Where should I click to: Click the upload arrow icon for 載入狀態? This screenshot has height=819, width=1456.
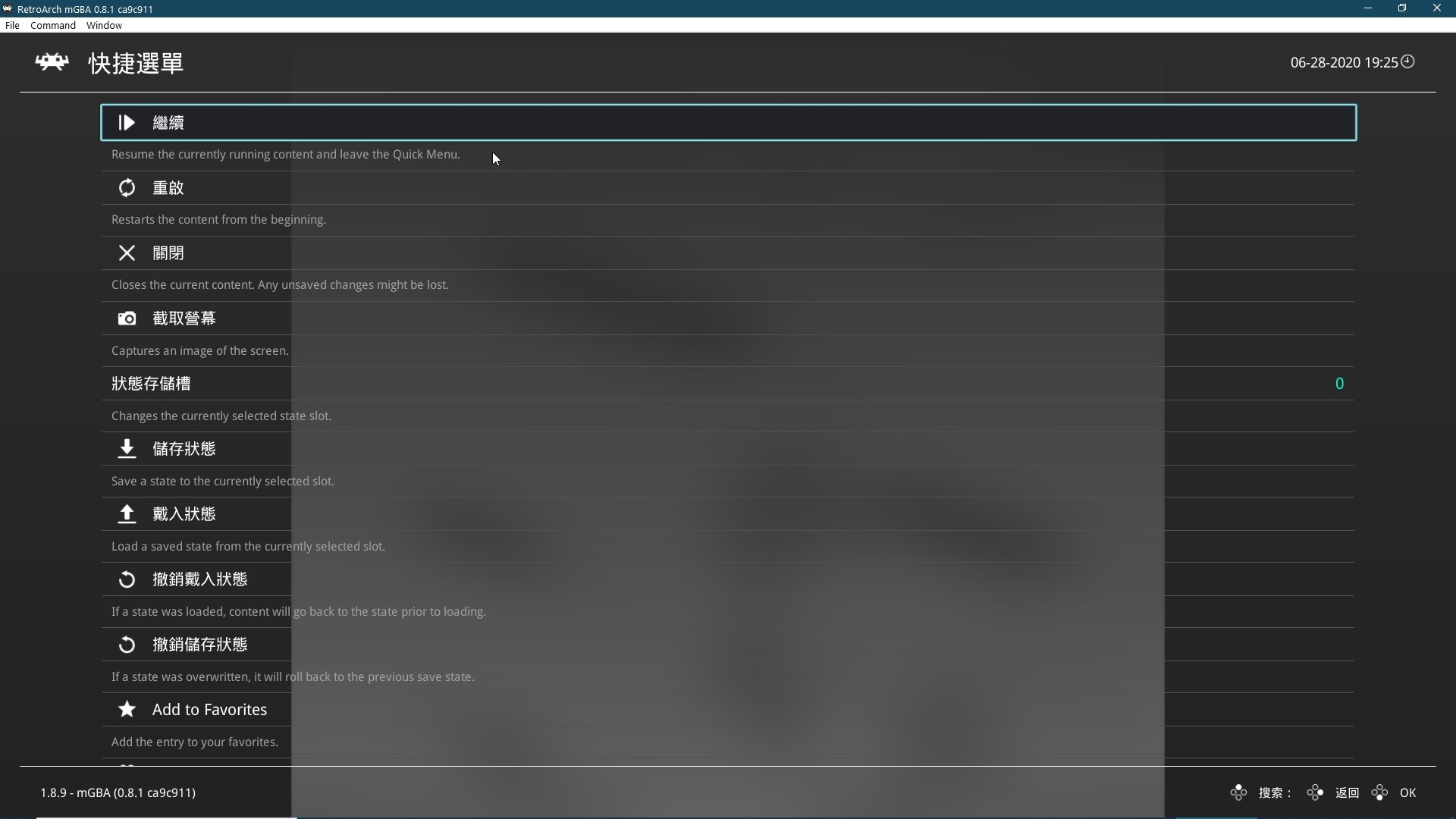pos(127,514)
